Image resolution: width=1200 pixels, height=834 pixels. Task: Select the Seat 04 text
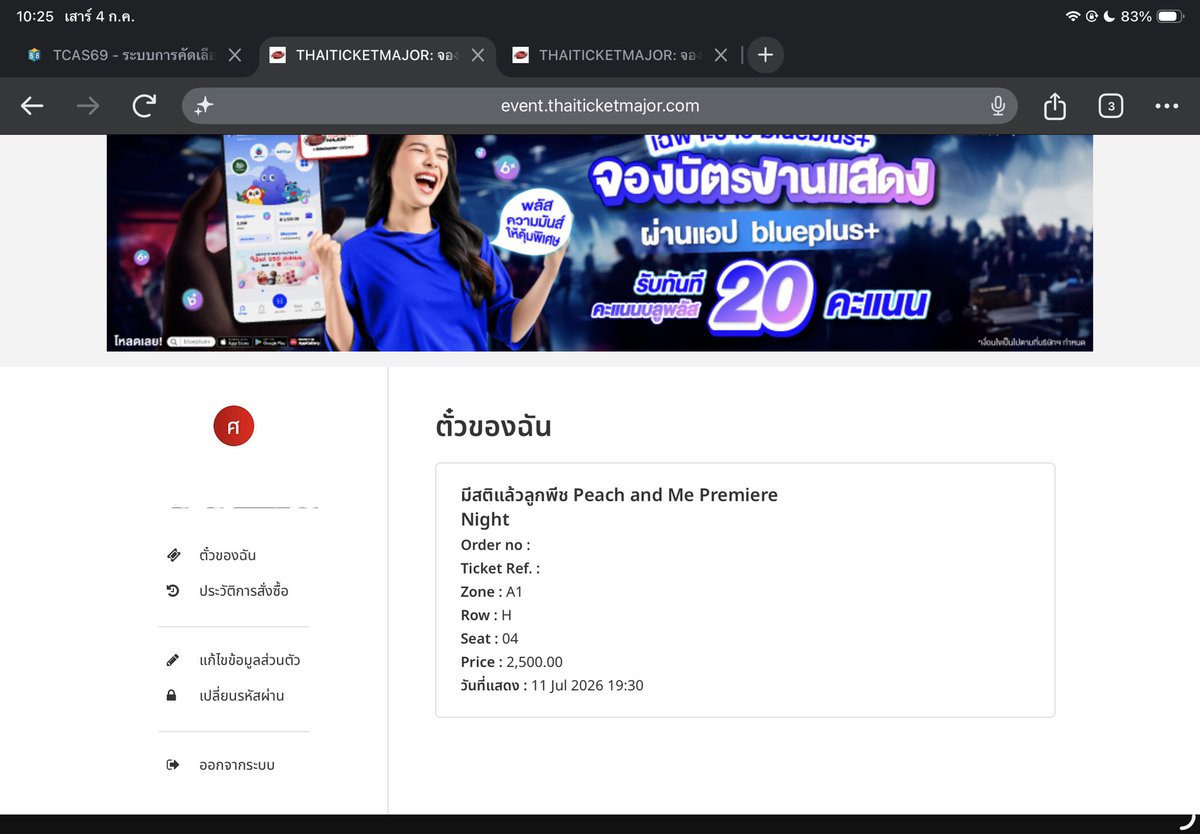[489, 638]
